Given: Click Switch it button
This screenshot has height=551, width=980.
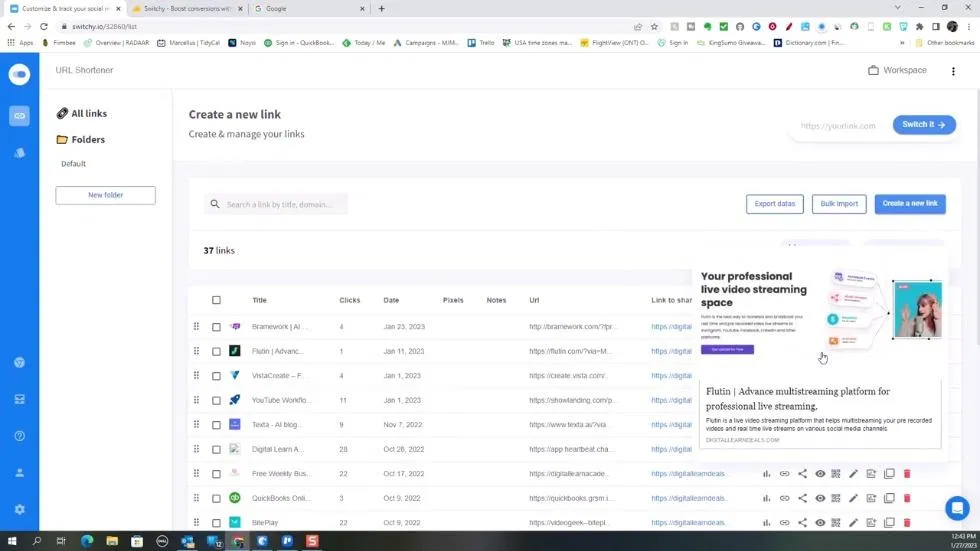Looking at the screenshot, I should click(924, 124).
